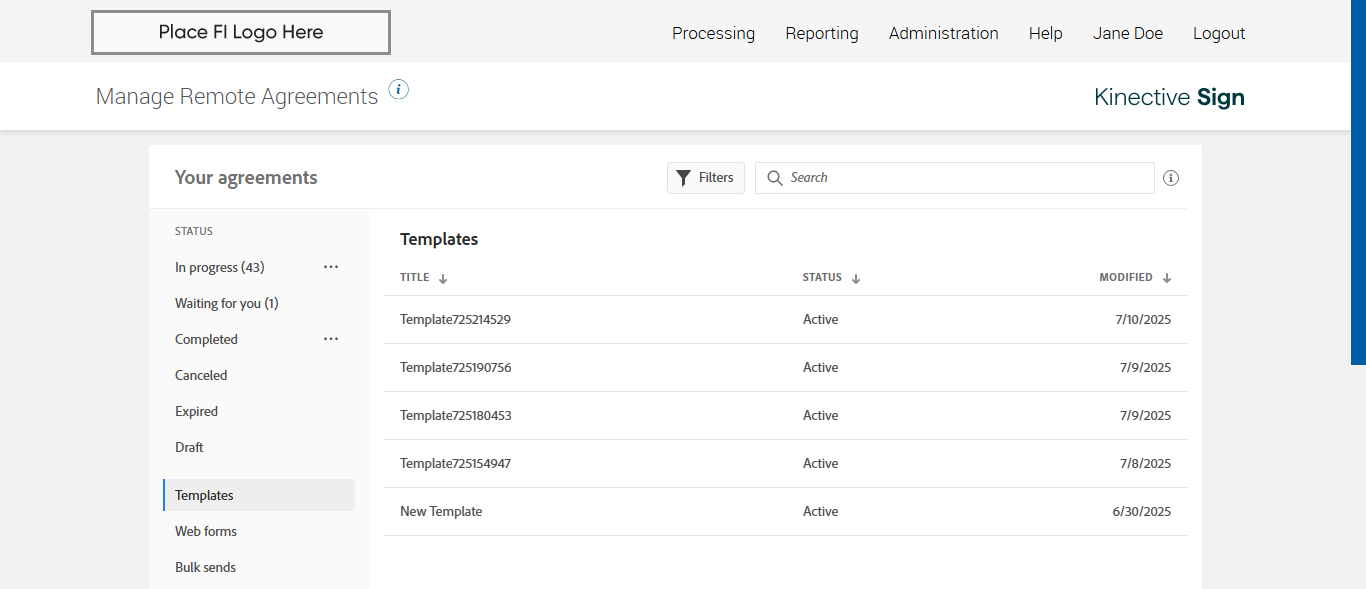The height and width of the screenshot is (589, 1366).
Task: Open the Filters button
Action: (706, 178)
